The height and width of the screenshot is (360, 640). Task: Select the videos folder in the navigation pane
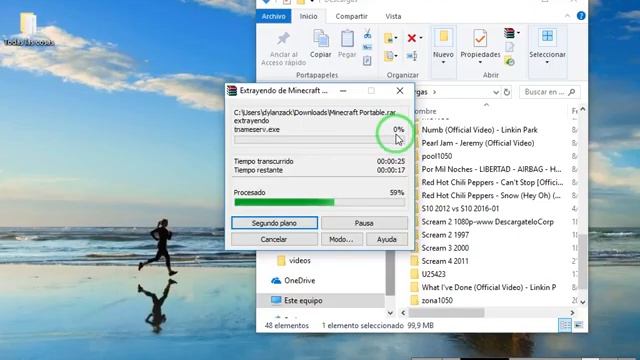pyautogui.click(x=300, y=260)
